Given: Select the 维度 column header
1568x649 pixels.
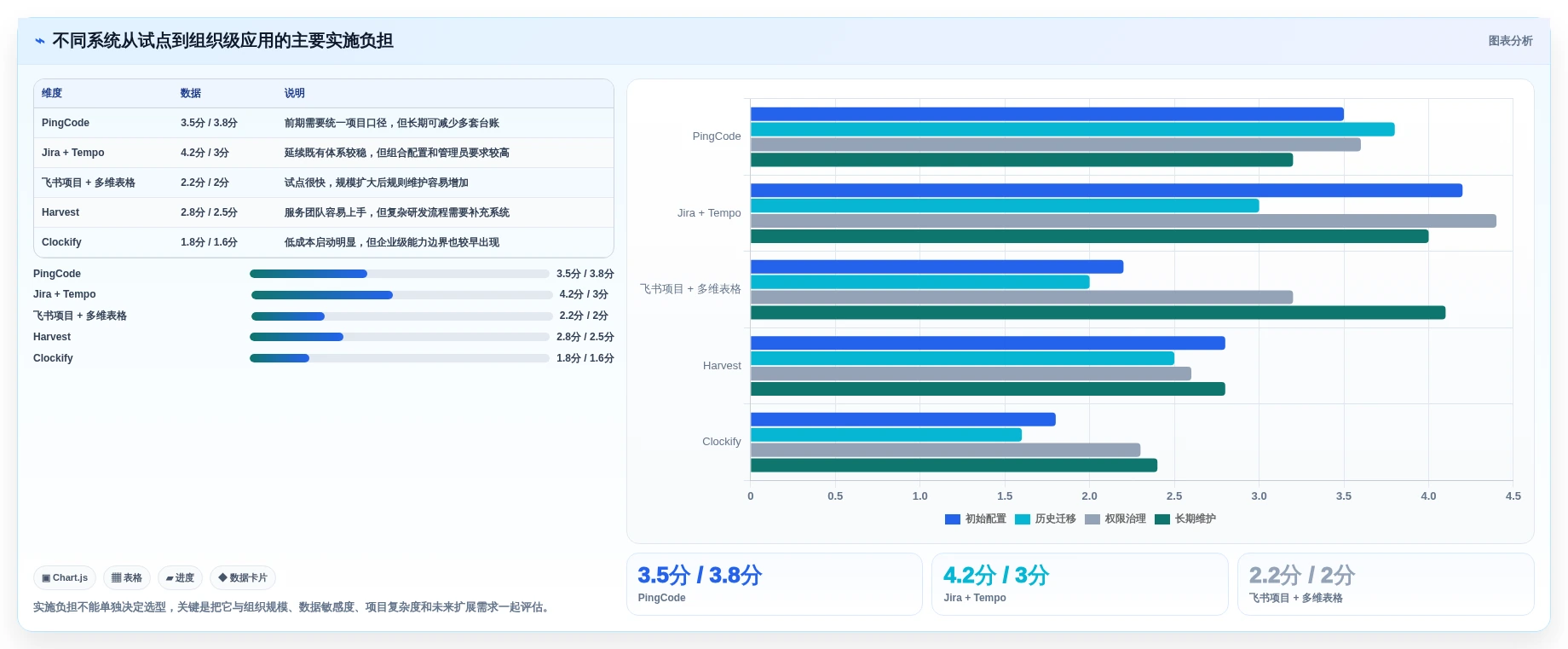Looking at the screenshot, I should pos(52,93).
